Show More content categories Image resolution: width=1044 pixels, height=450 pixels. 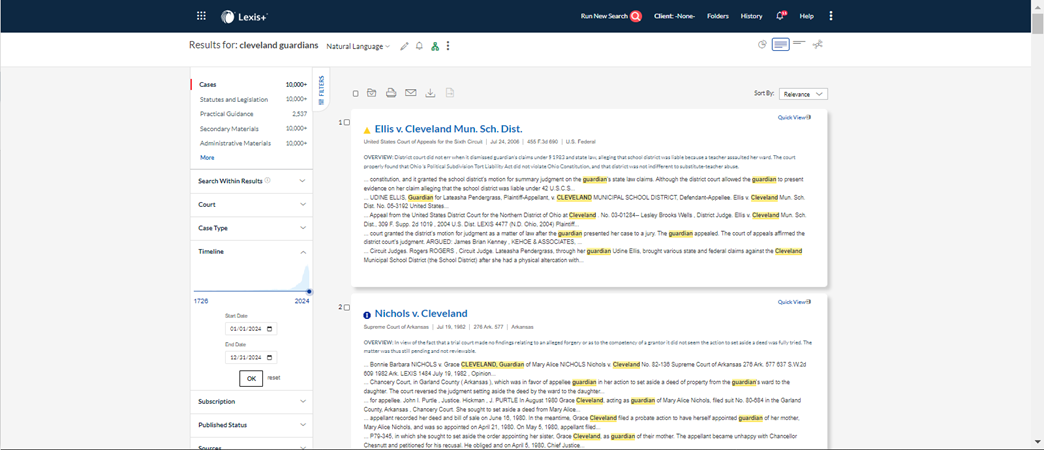pyautogui.click(x=207, y=158)
